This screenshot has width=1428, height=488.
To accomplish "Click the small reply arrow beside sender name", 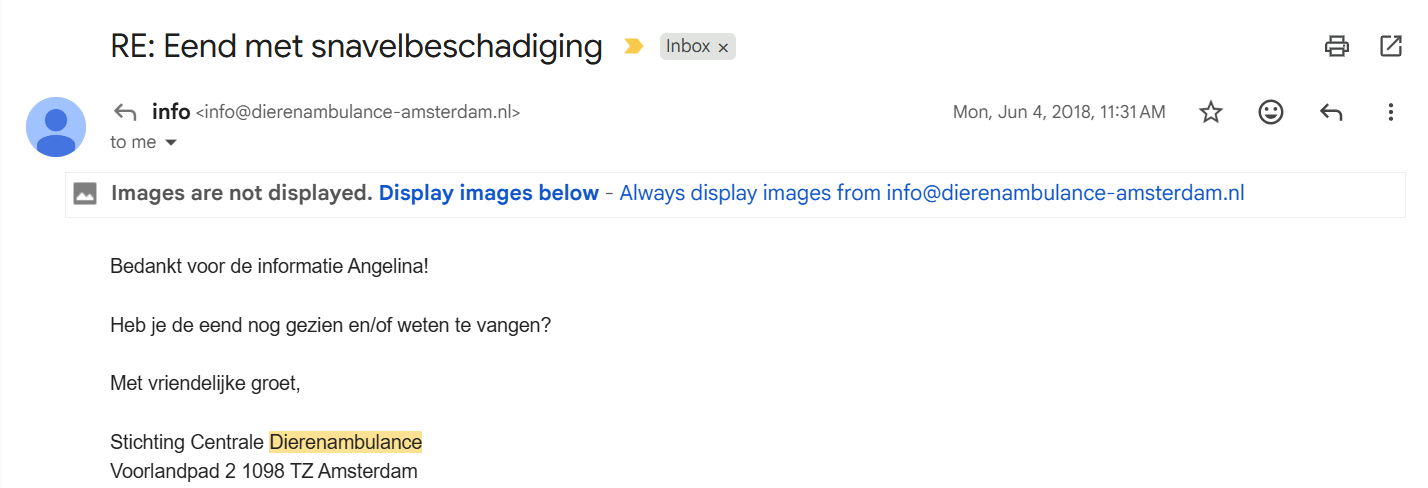I will (125, 112).
